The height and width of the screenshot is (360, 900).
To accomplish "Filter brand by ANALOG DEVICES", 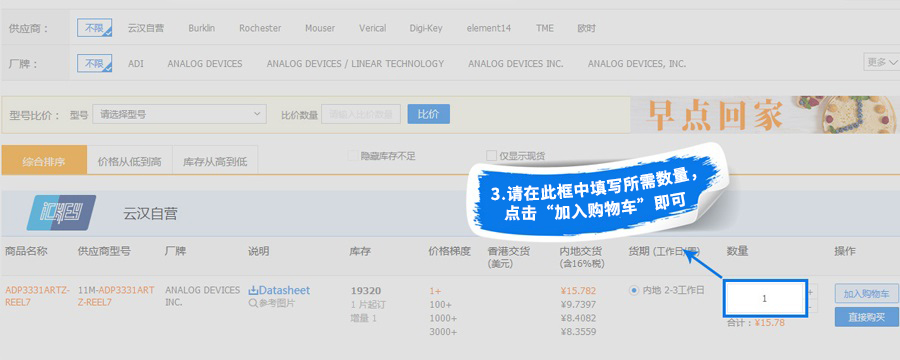I will pyautogui.click(x=205, y=64).
